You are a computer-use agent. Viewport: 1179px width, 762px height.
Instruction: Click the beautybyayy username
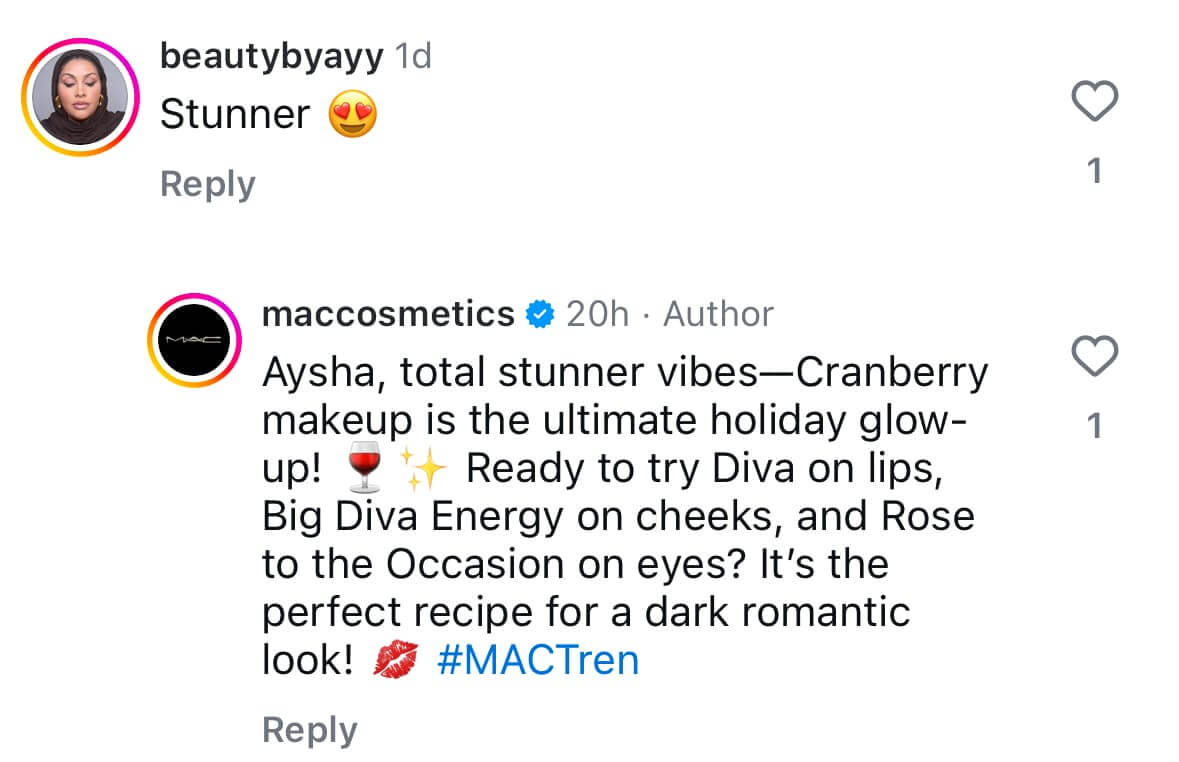(271, 57)
